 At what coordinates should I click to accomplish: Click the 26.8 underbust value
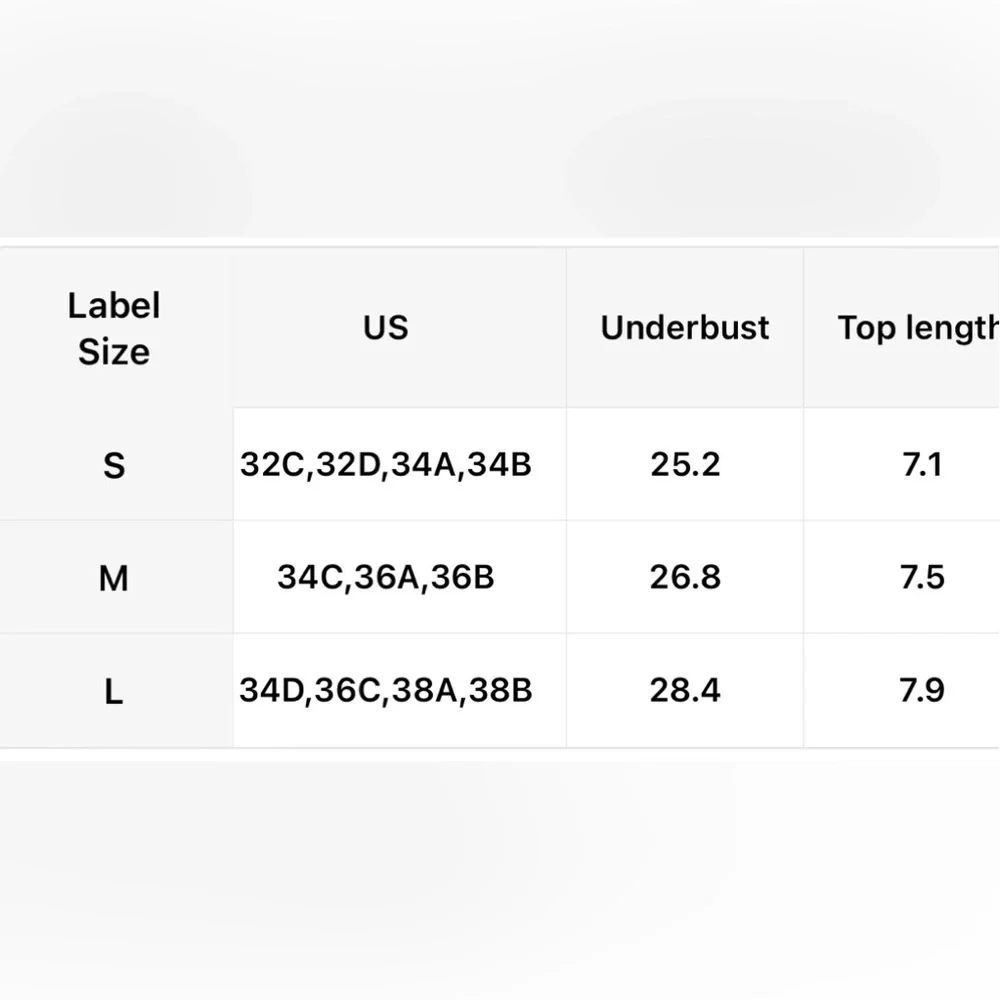point(685,577)
